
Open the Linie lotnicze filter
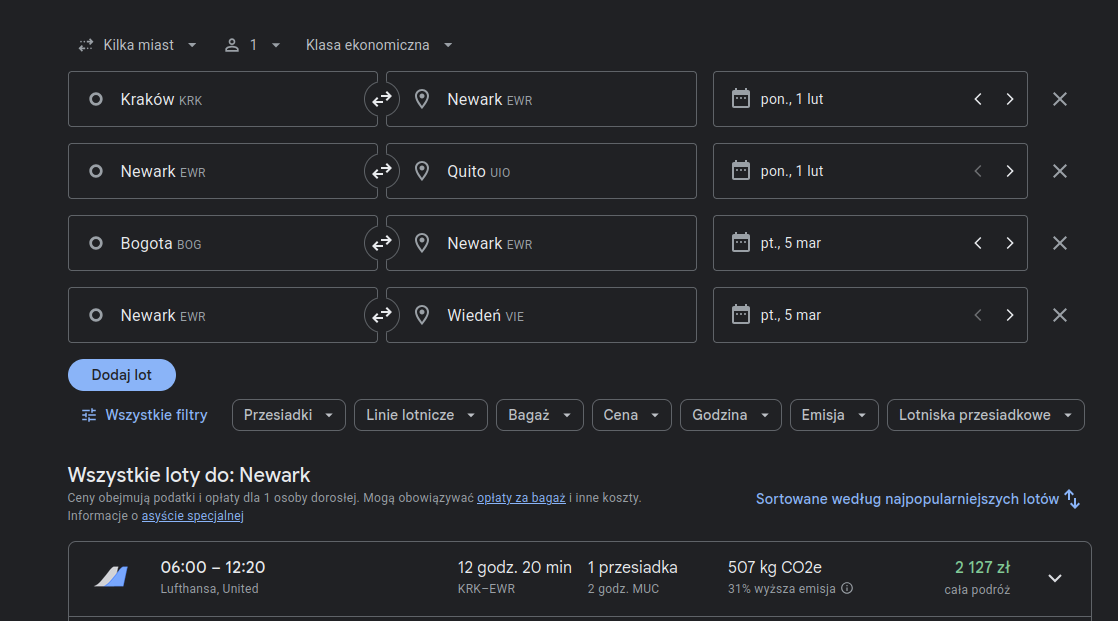click(421, 415)
